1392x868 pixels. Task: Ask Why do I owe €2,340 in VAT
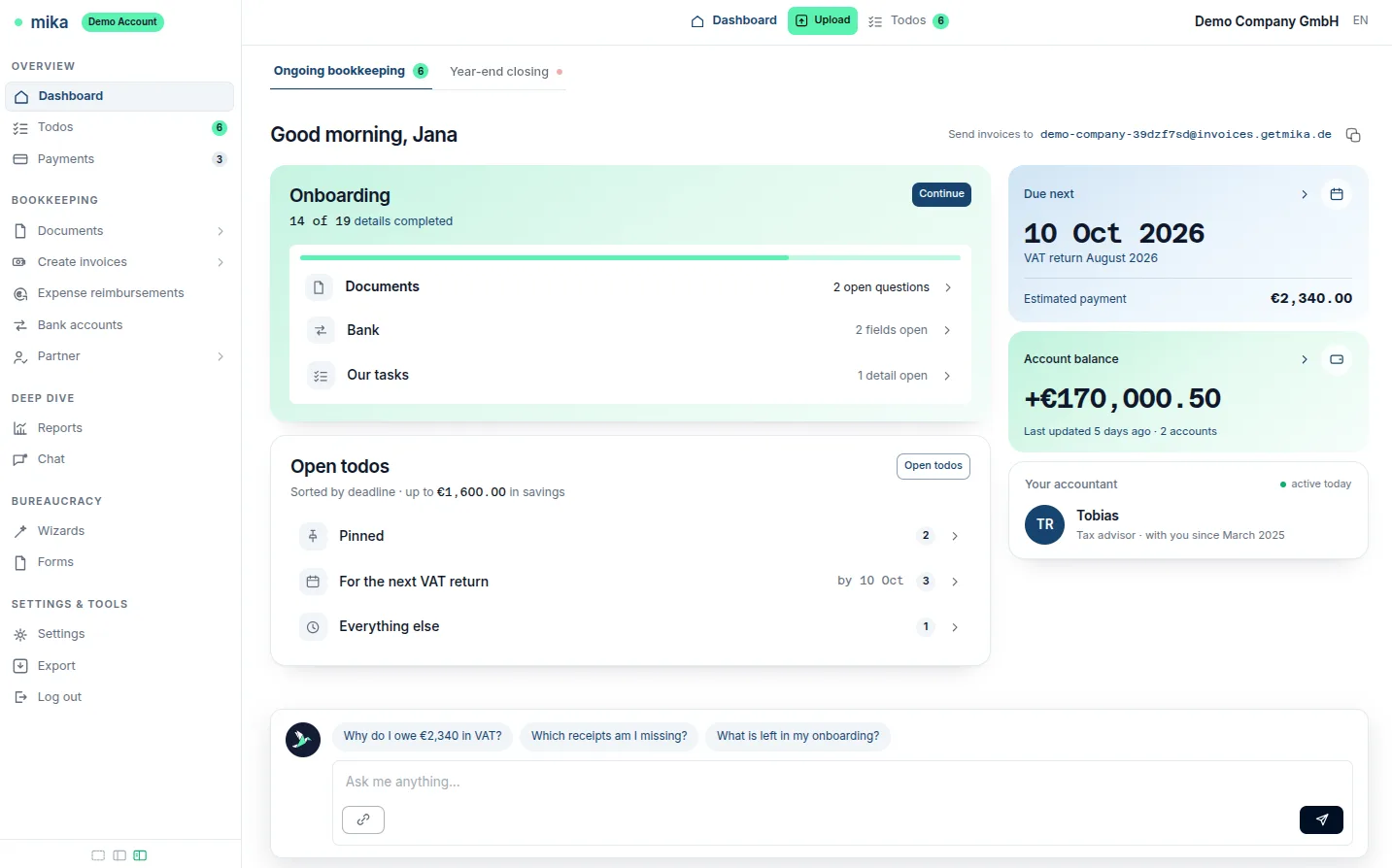(423, 736)
